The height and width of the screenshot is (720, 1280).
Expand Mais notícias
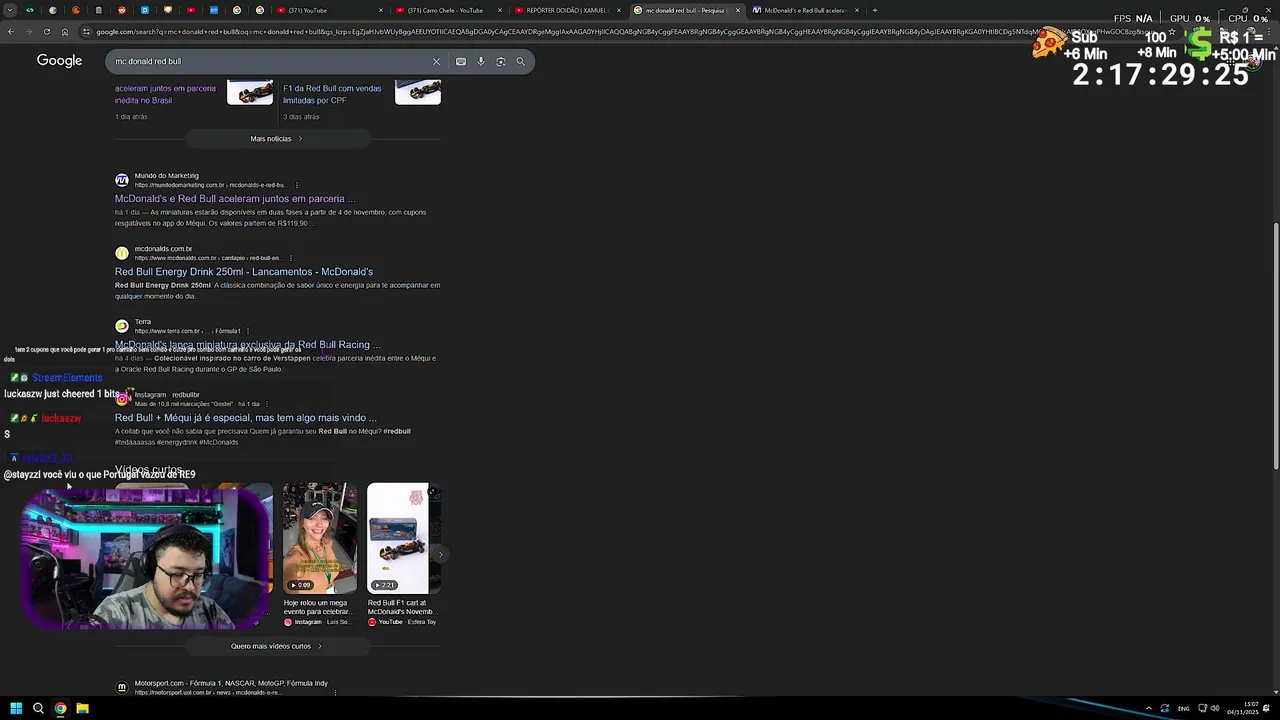point(277,139)
